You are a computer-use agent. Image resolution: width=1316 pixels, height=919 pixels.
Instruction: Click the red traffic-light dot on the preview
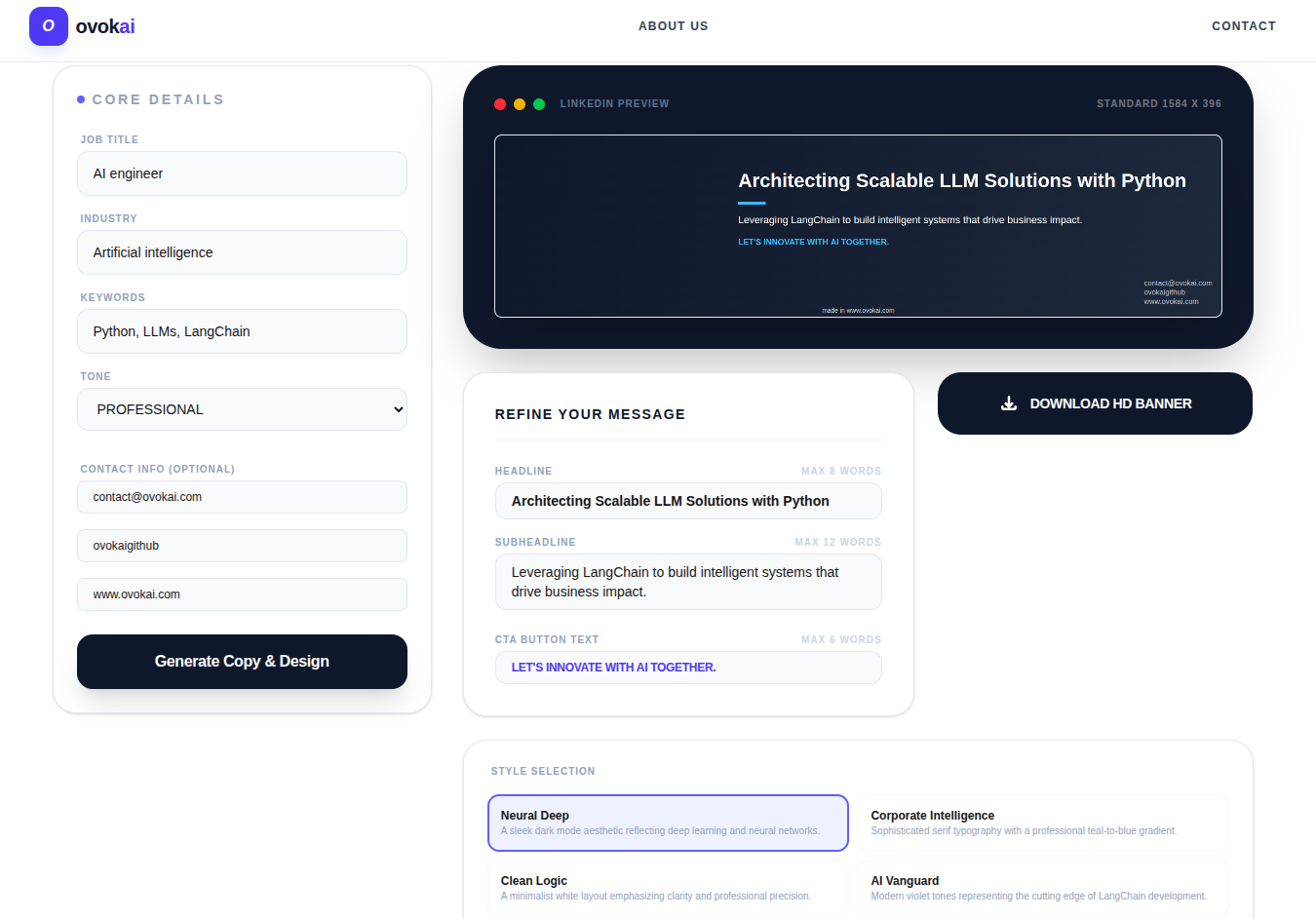coord(500,103)
